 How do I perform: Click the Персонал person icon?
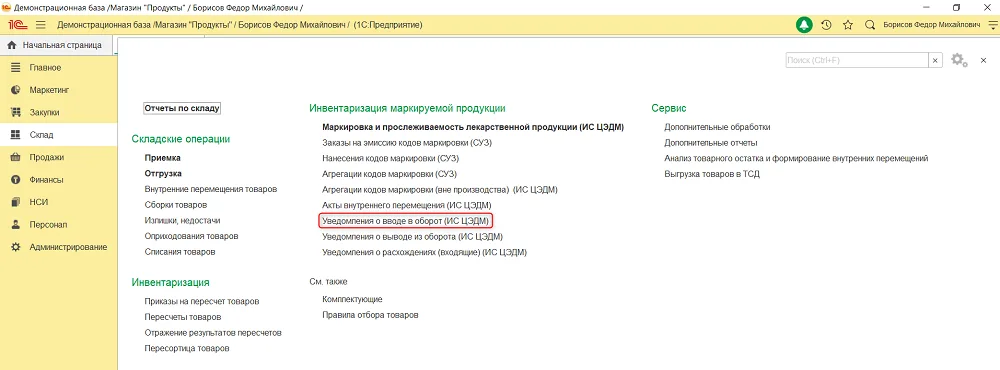click(16, 225)
